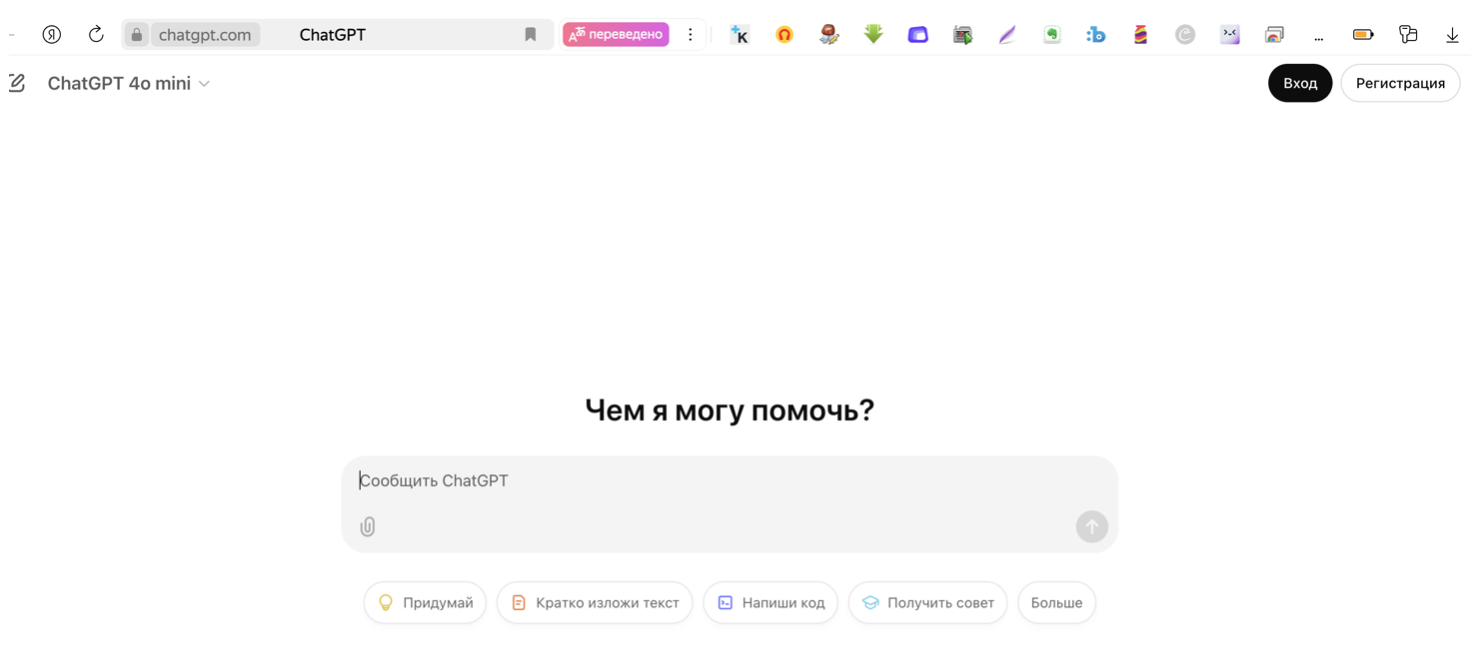Click the pink 'переведено' translation button
1478x652 pixels.
pyautogui.click(x=616, y=34)
